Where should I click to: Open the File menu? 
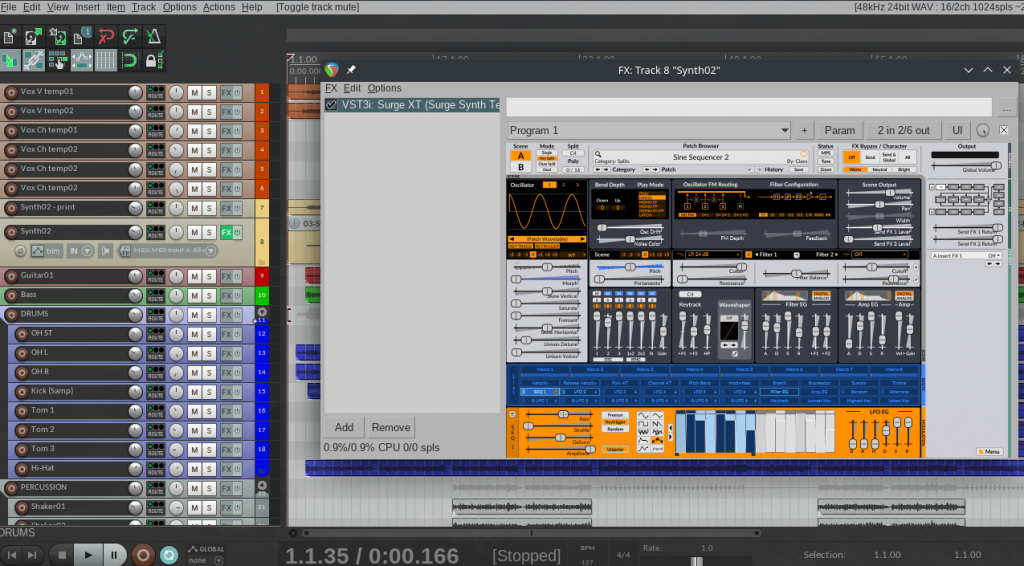8,7
